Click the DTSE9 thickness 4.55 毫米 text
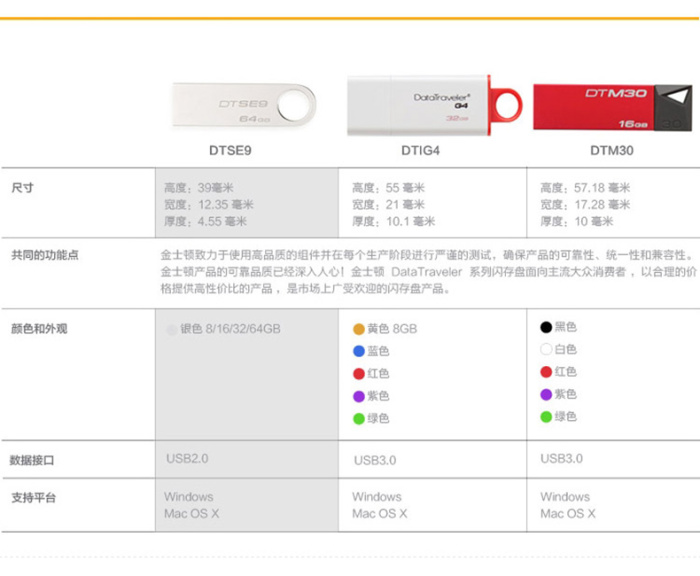 point(205,221)
